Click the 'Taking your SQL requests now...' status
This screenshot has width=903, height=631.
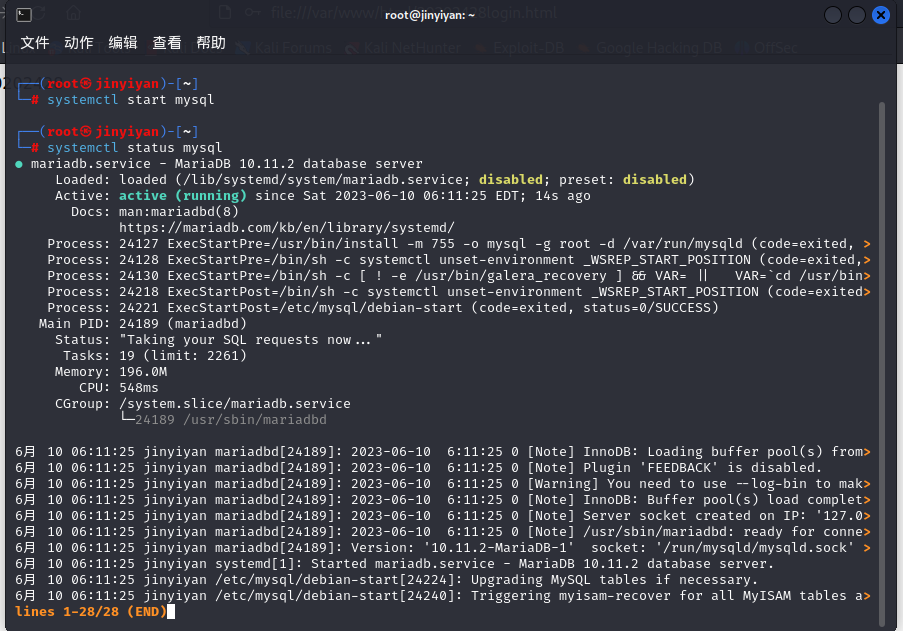251,340
